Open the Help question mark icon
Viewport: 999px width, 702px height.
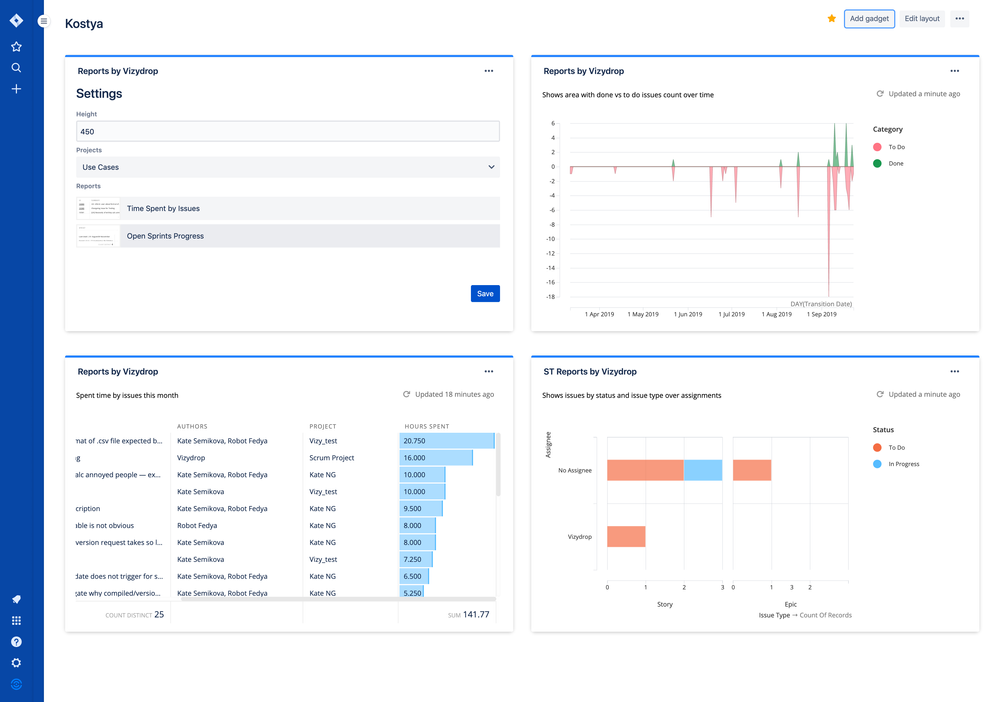tap(16, 642)
